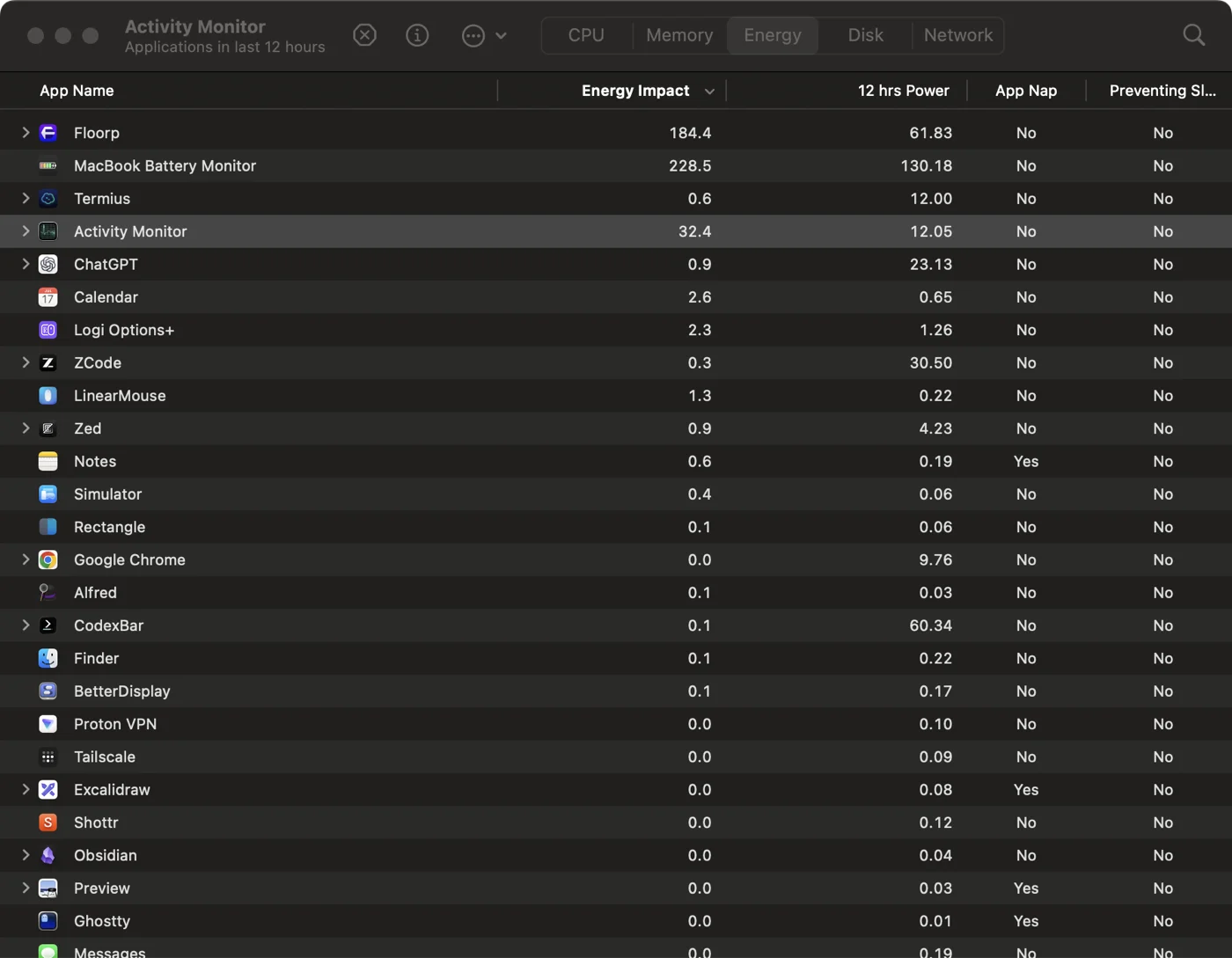
Task: Expand the Activity Monitor row
Action: tap(26, 231)
